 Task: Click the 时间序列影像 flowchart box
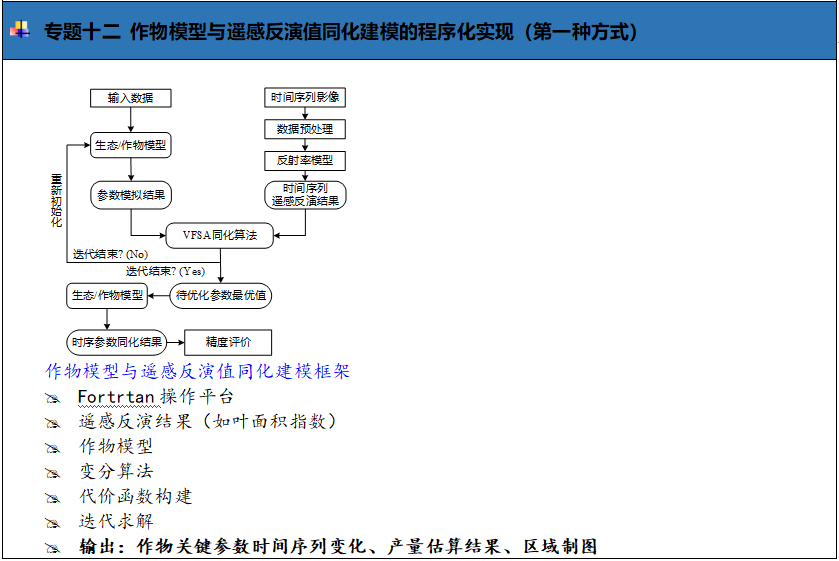[305, 97]
